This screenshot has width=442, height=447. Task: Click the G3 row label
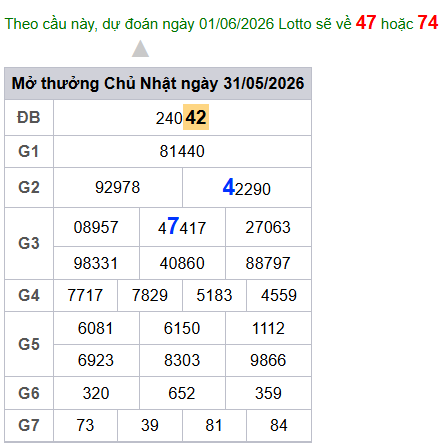tap(29, 243)
